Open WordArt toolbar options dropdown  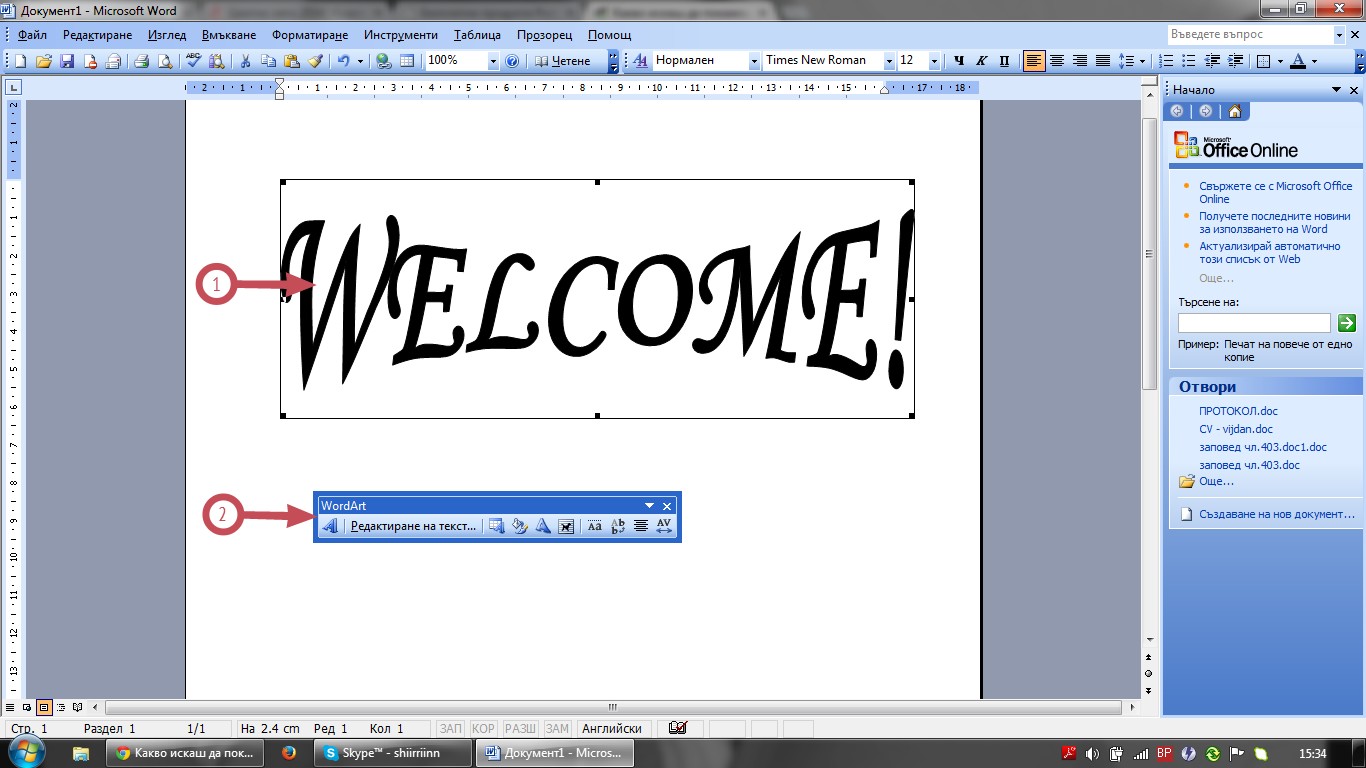point(649,506)
